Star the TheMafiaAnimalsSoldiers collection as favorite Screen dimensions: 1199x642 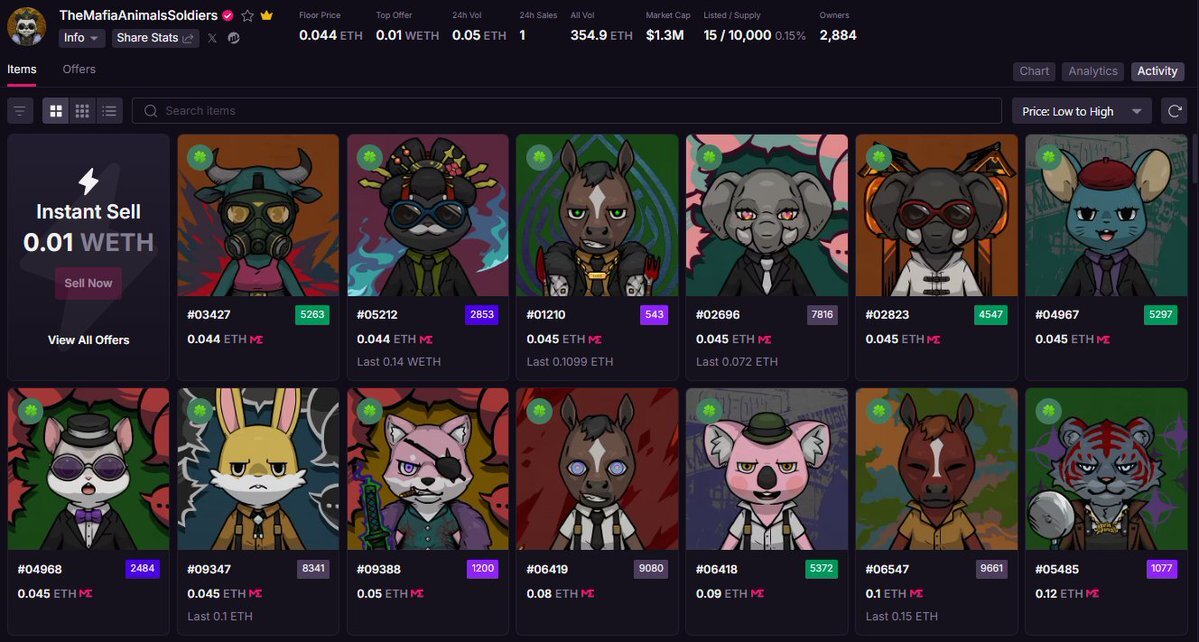247,15
